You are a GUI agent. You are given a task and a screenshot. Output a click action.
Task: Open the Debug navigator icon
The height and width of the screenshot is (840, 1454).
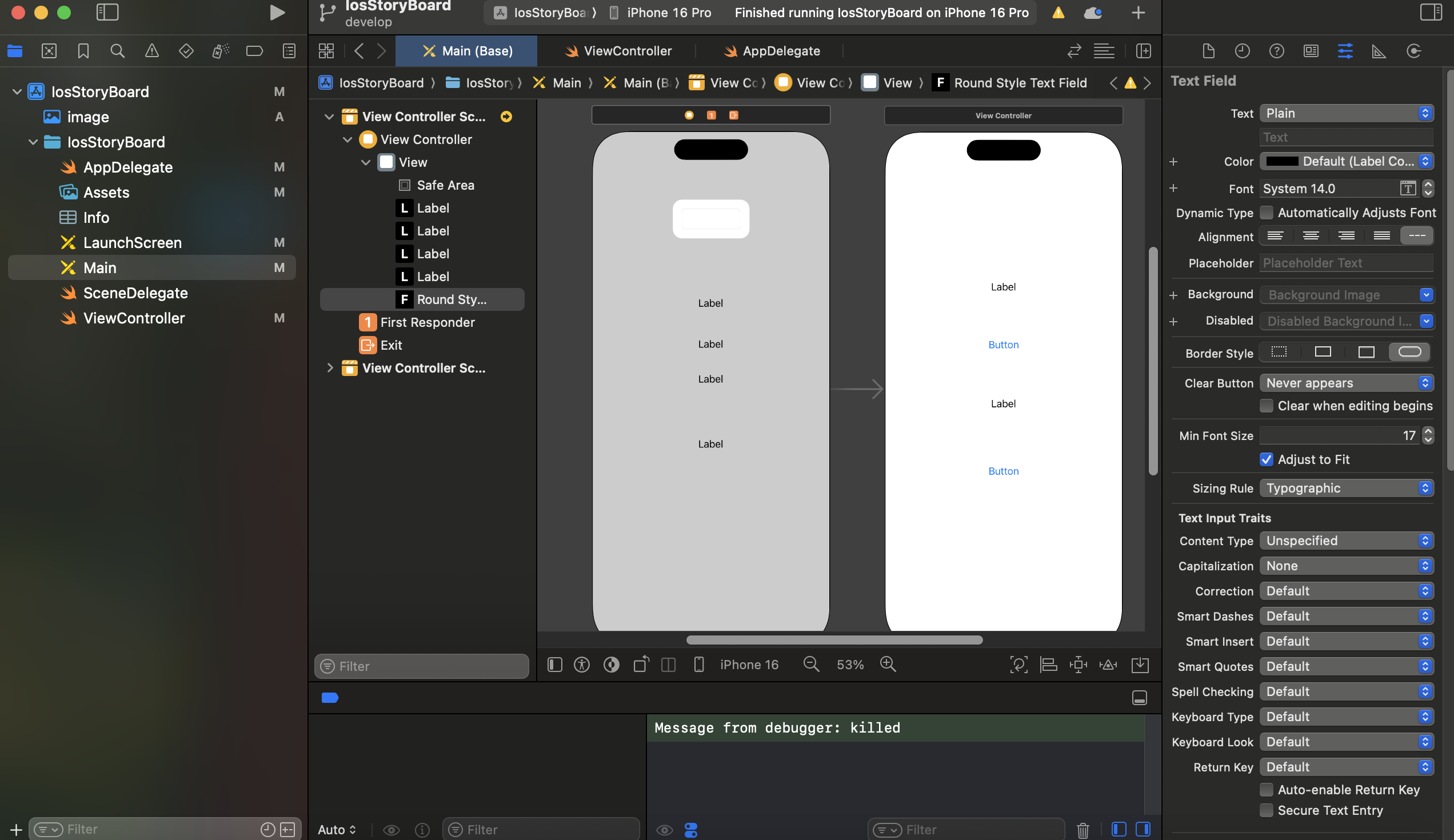pos(221,51)
